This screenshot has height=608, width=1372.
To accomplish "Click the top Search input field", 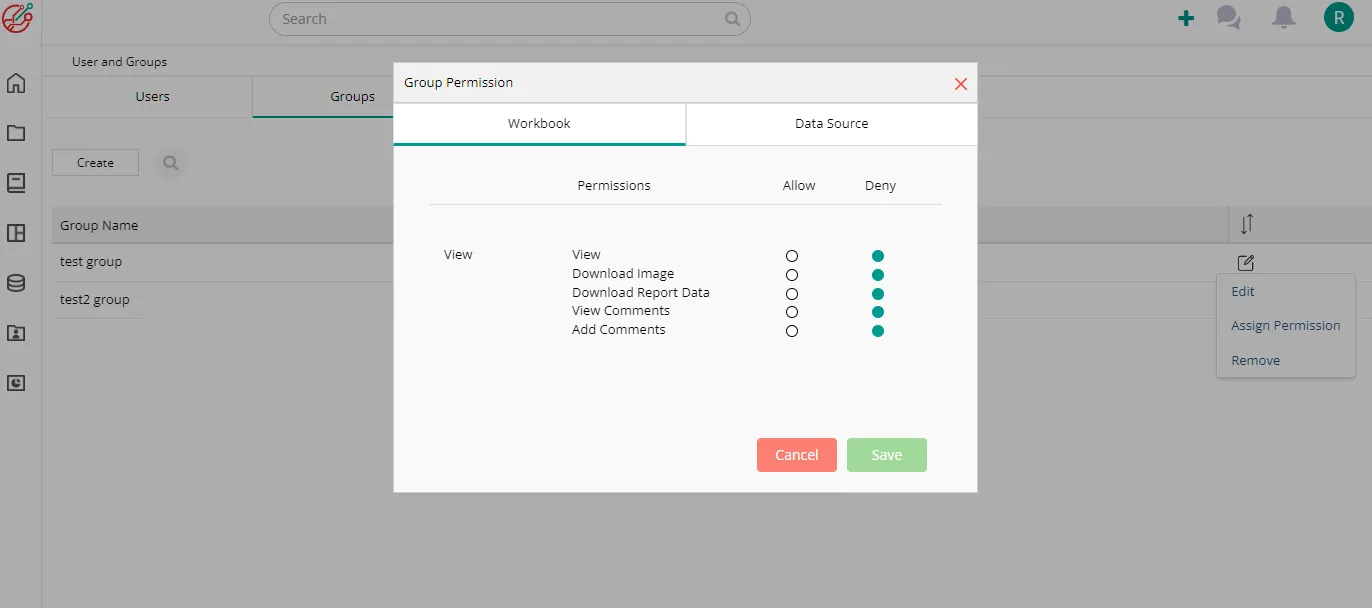I will 500,19.
